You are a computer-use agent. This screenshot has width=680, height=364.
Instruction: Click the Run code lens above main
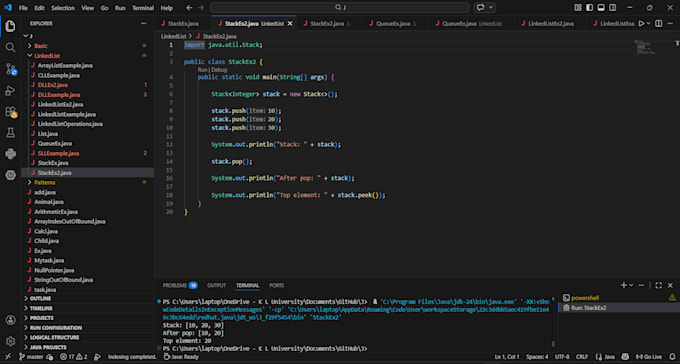pyautogui.click(x=203, y=69)
